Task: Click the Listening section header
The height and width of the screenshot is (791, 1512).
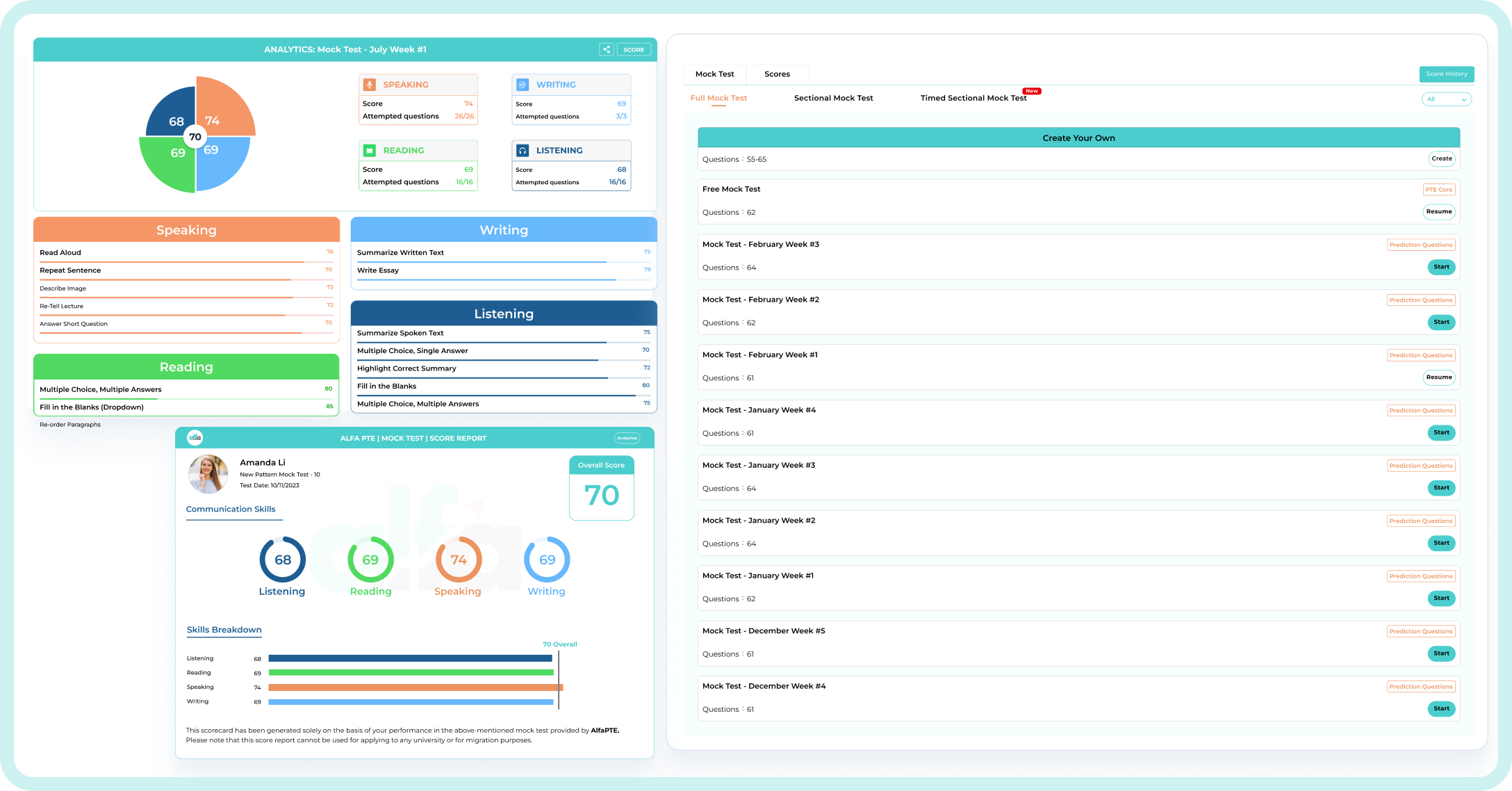Action: coord(504,313)
